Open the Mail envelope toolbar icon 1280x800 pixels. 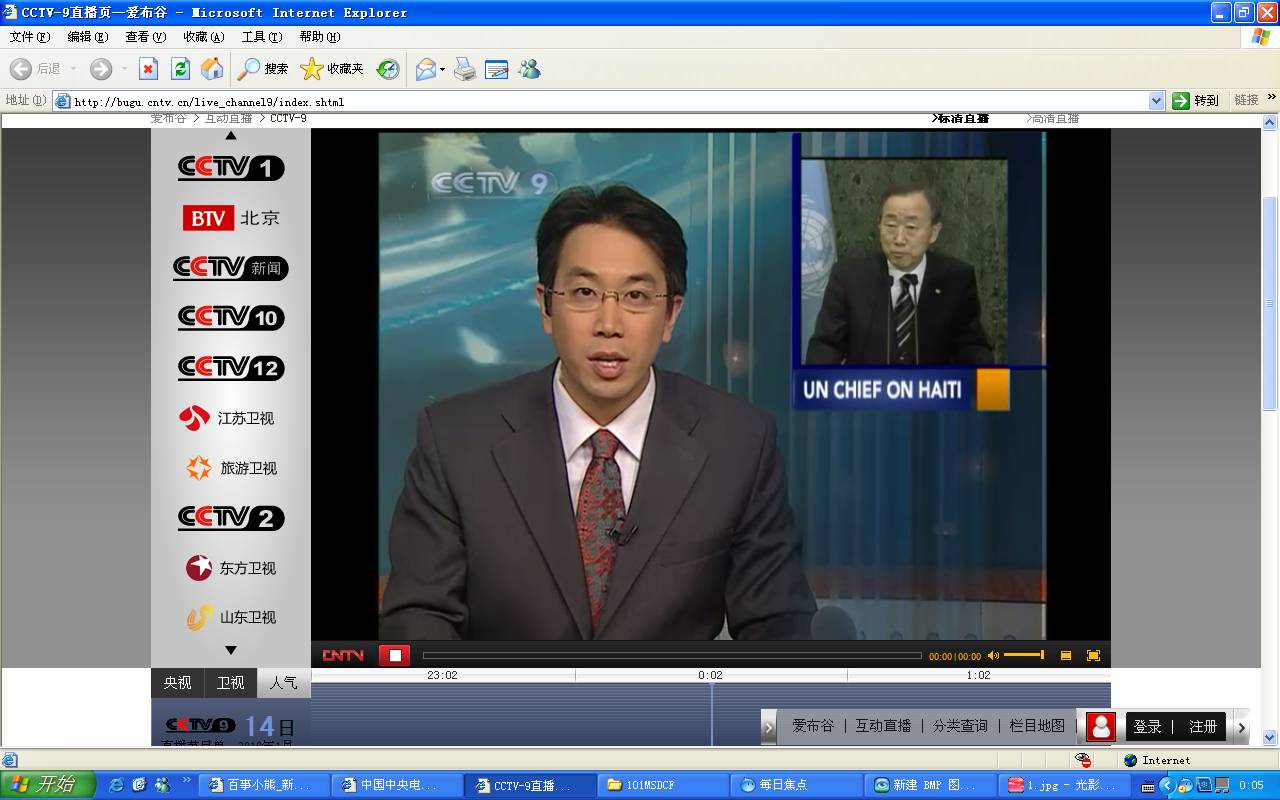[425, 69]
